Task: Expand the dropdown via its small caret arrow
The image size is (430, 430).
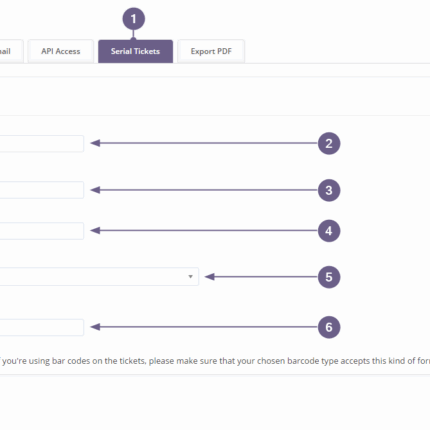Action: pos(190,276)
